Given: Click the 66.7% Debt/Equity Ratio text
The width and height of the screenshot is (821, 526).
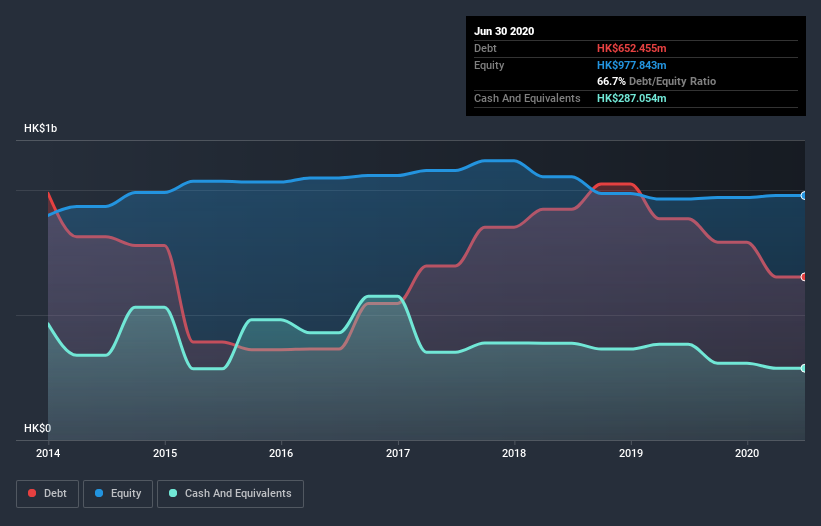Looking at the screenshot, I should (x=657, y=82).
